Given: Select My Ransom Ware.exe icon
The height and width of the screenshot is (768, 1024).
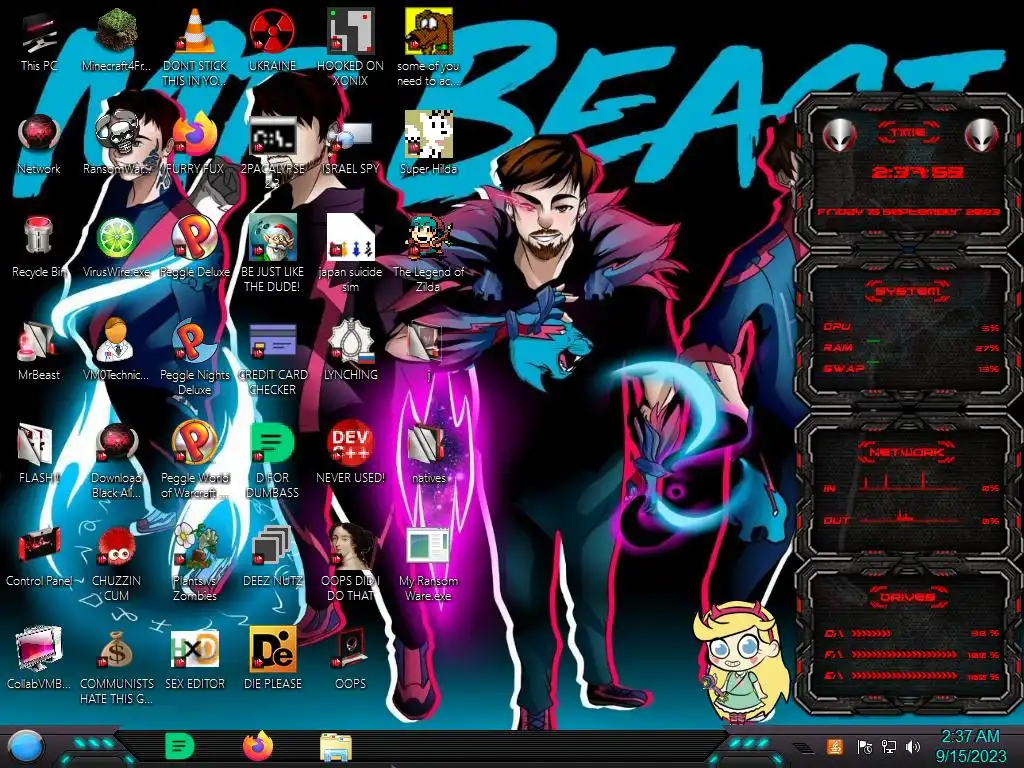Looking at the screenshot, I should (428, 547).
